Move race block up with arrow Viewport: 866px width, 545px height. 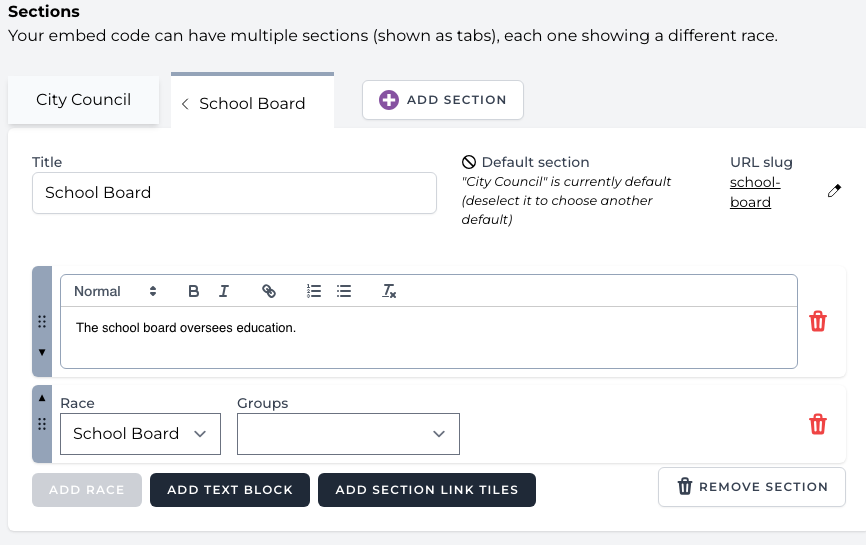[x=42, y=397]
